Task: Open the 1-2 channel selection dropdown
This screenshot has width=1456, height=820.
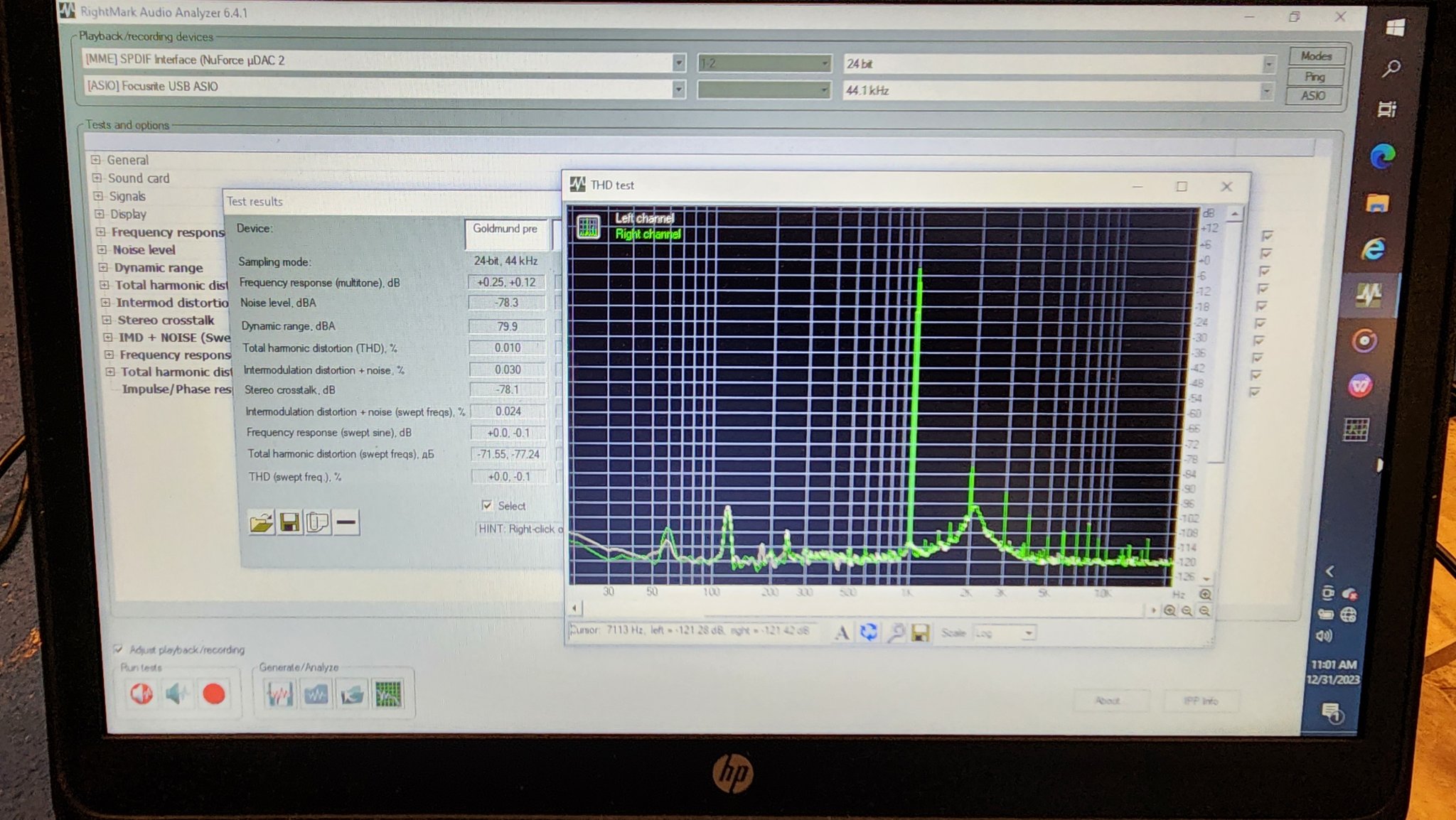Action: (824, 64)
